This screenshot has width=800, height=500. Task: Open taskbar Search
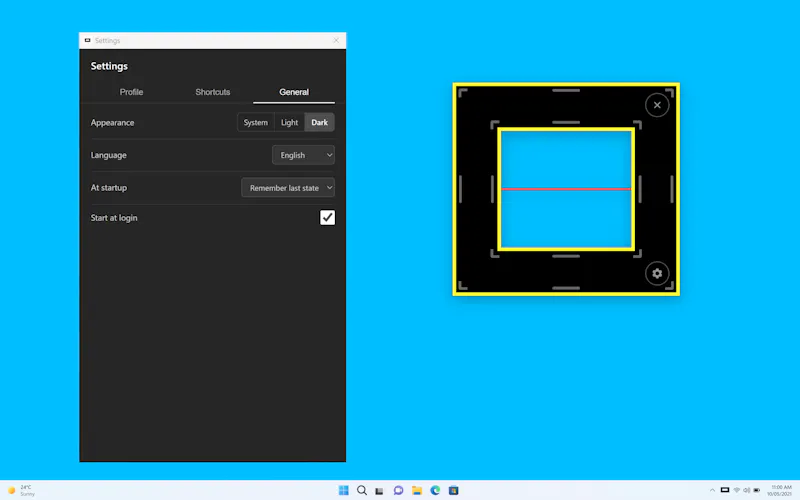(x=362, y=490)
